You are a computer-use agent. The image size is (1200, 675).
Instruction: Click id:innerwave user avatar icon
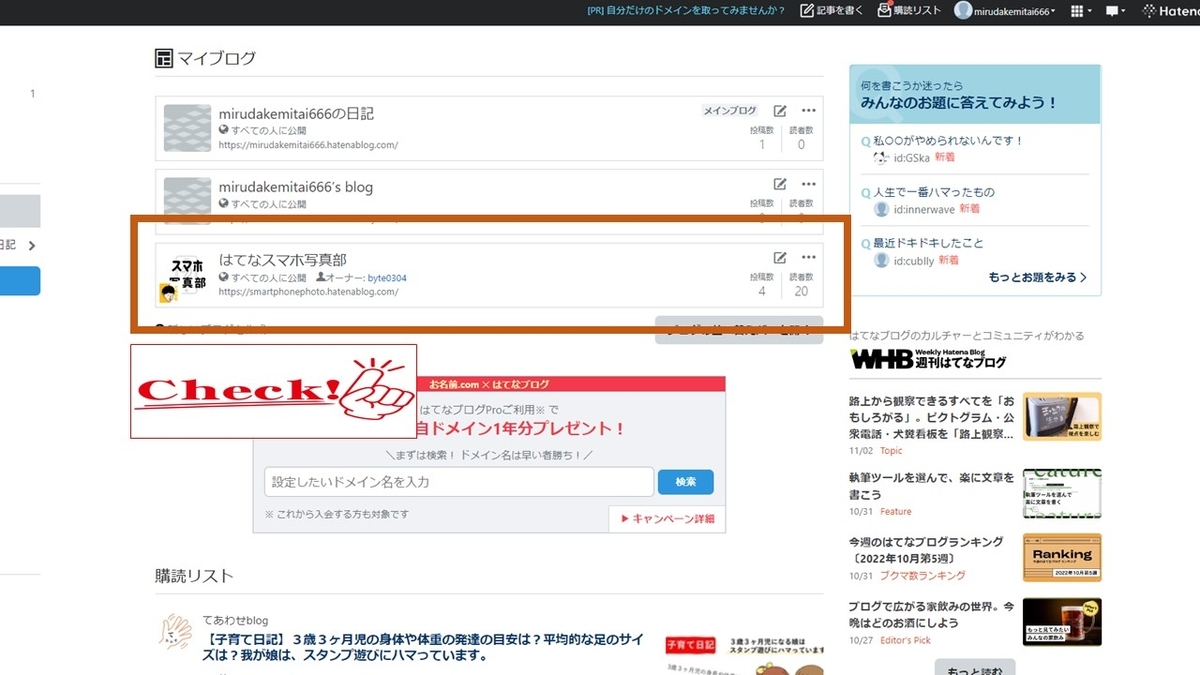(881, 209)
